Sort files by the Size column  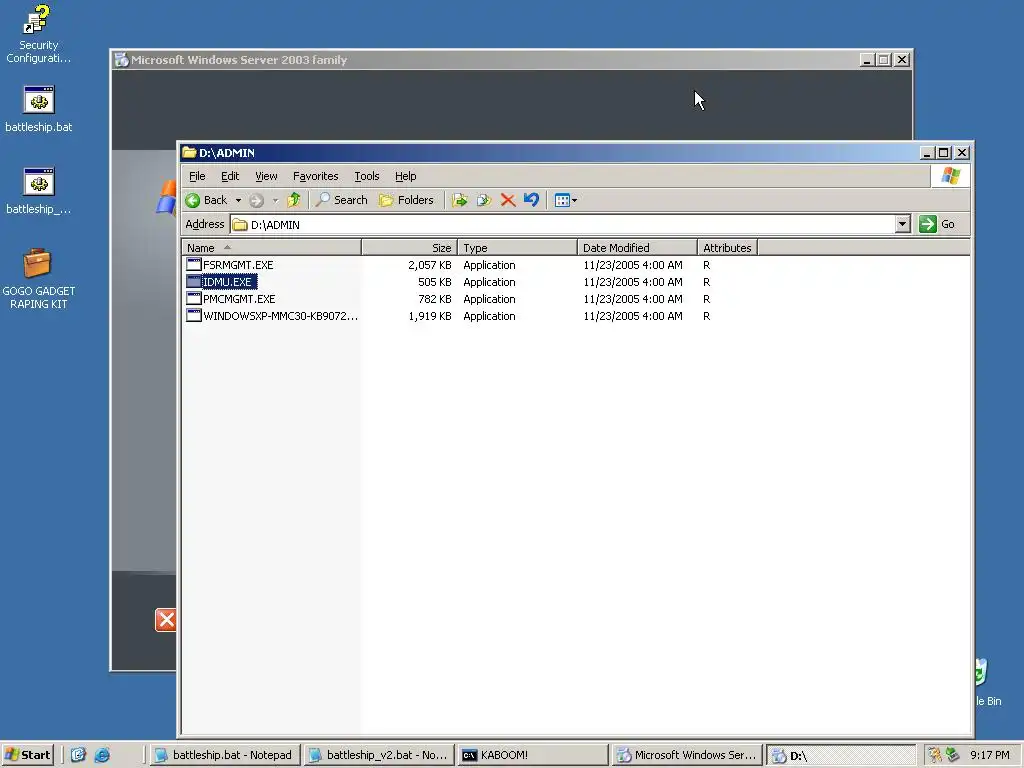[x=409, y=248]
